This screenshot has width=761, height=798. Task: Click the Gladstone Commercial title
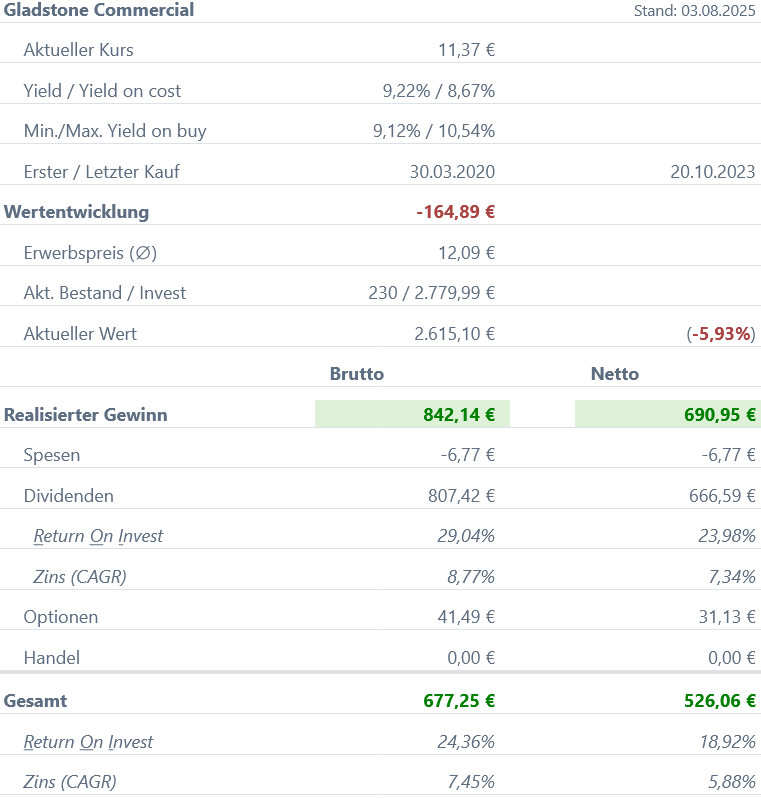tap(99, 11)
